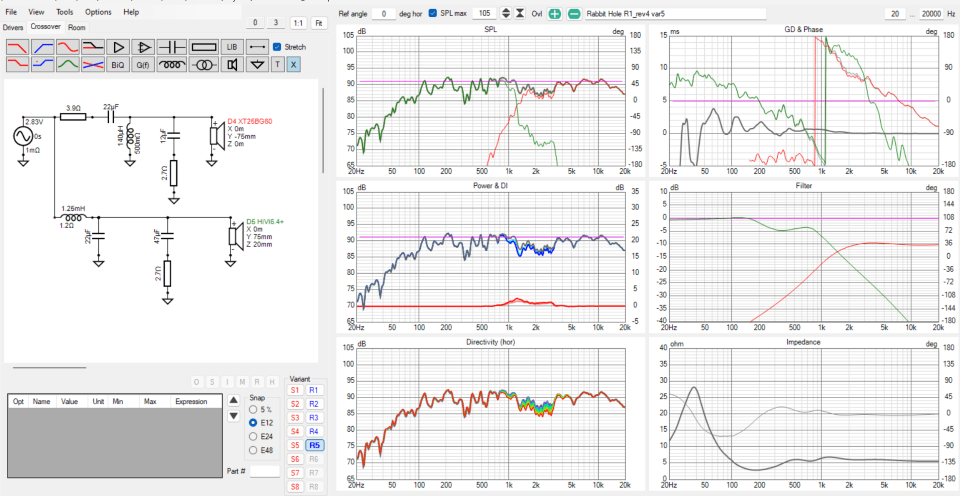Screen dimensions: 960x496
Task: Move parameter down with the down arrow
Action: (233, 416)
